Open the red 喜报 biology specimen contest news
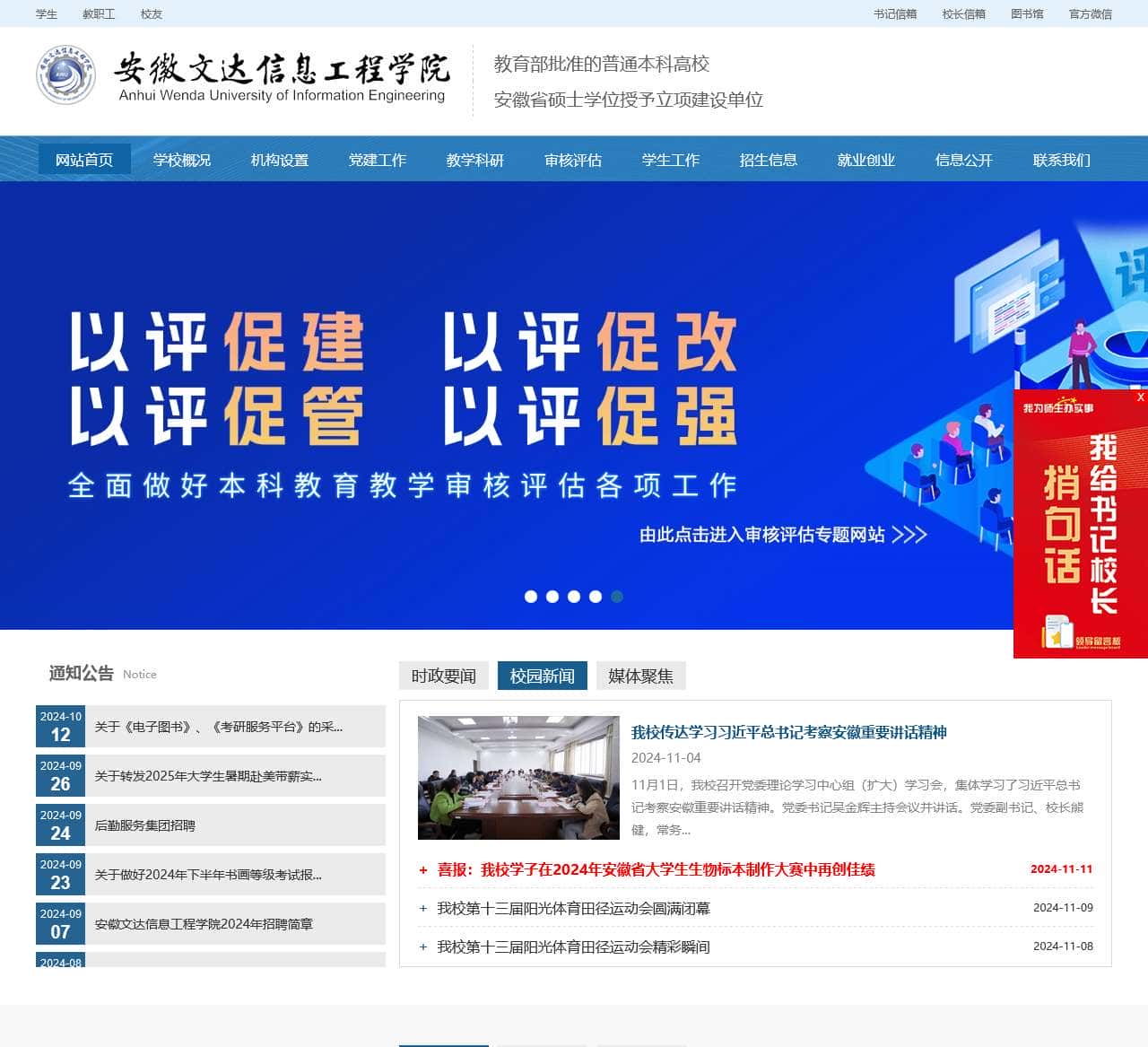 pos(656,869)
